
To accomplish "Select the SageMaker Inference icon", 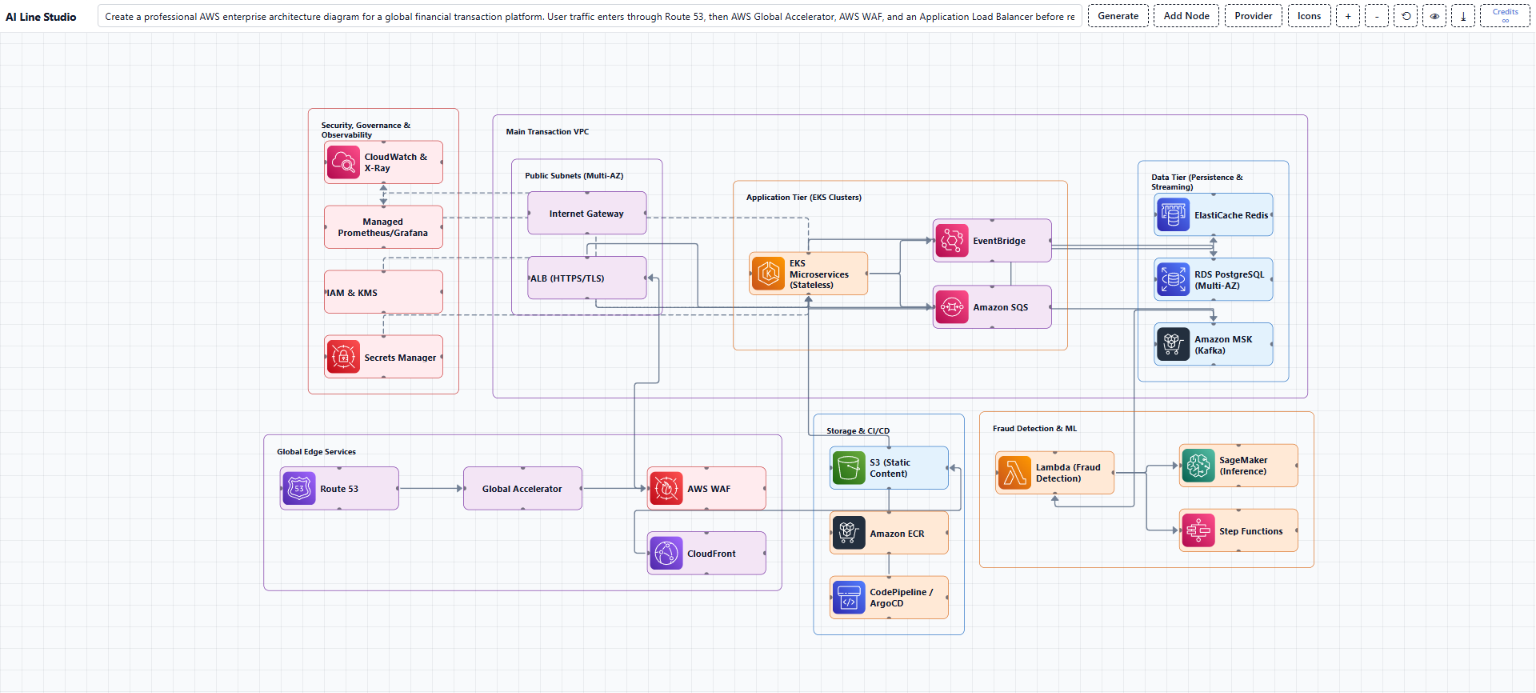I will (x=1199, y=465).
